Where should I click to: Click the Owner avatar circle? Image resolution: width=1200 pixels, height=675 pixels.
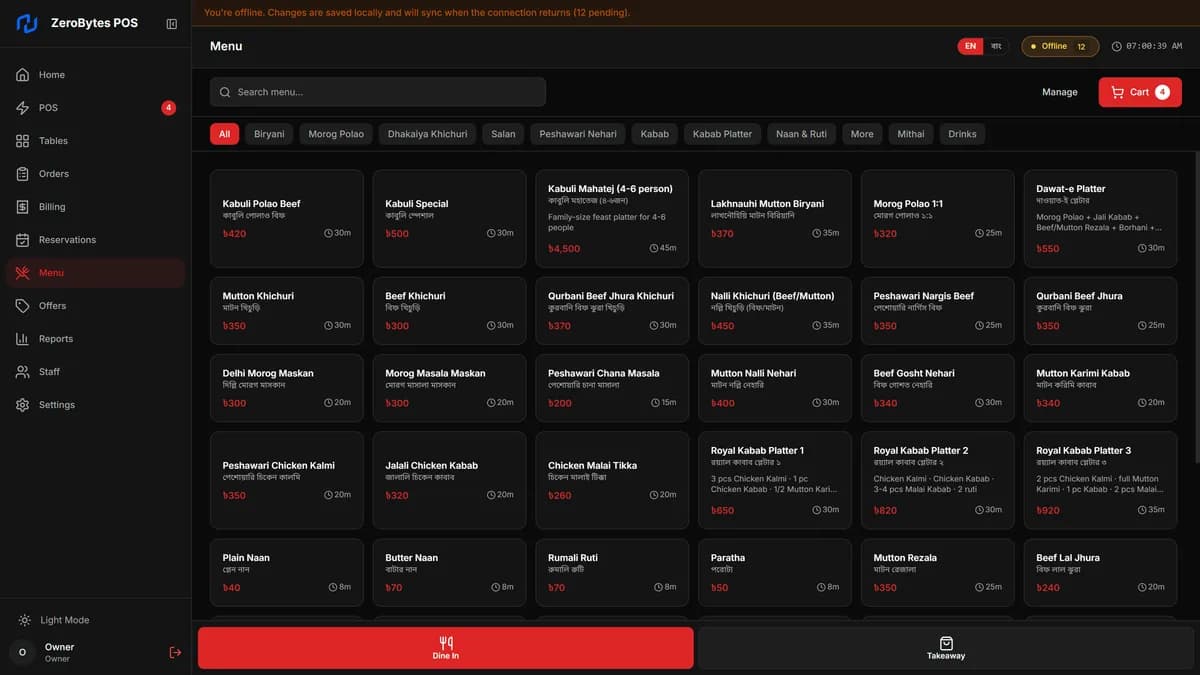coord(22,652)
